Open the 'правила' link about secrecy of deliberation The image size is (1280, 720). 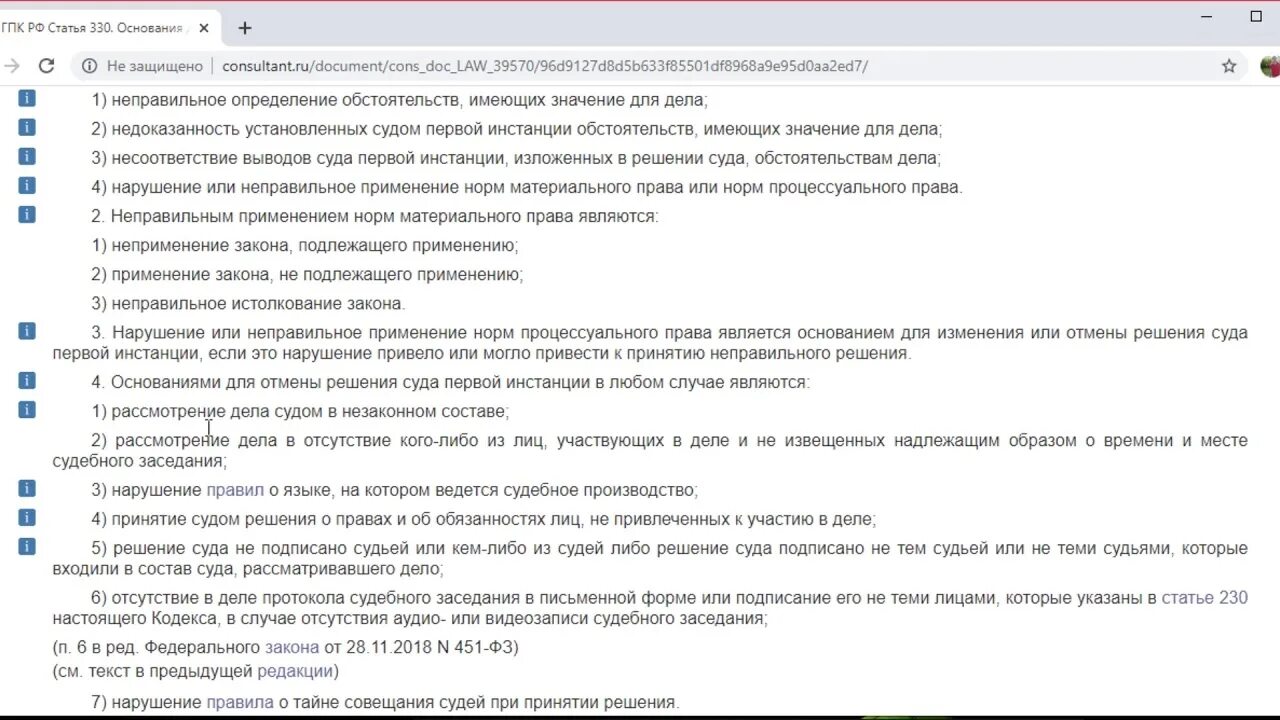240,702
